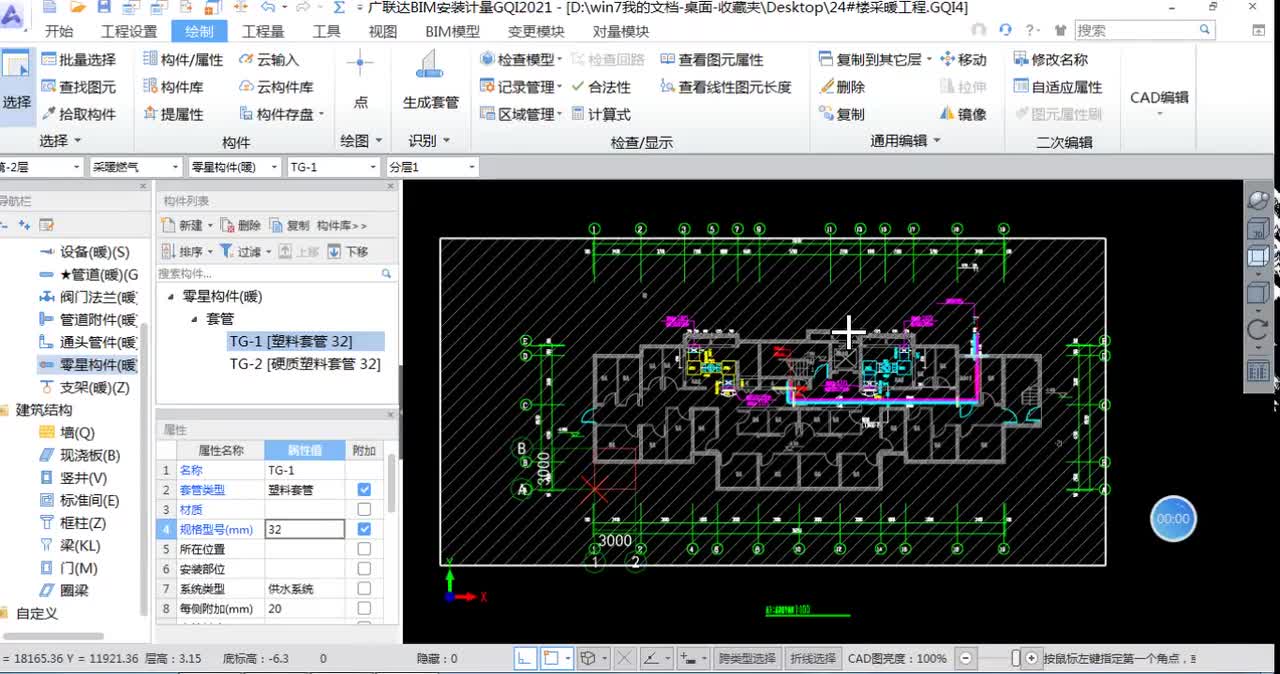
Task: Click the 跨类型选择 button
Action: pos(746,658)
